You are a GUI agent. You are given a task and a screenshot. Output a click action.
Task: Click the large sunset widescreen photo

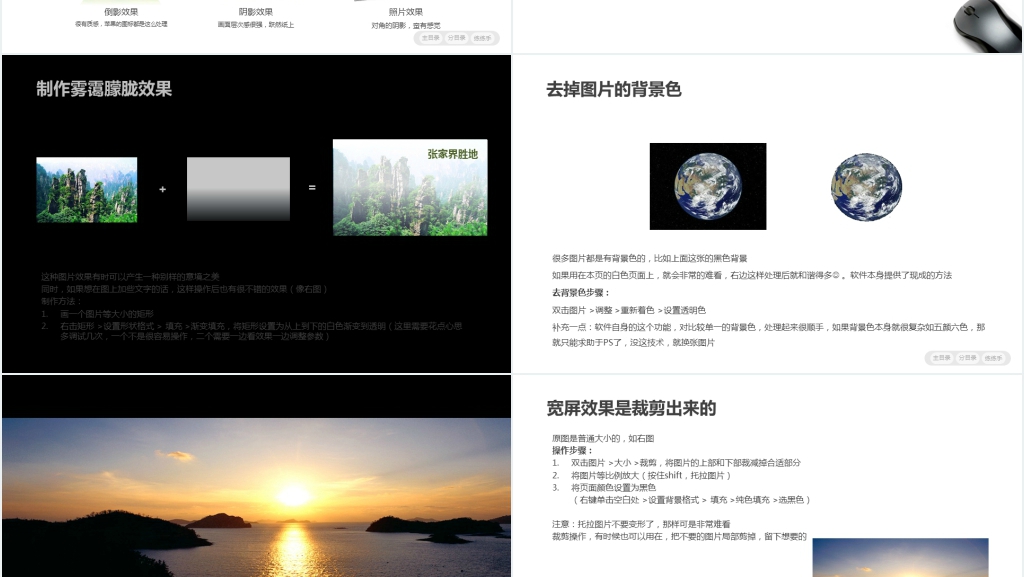click(x=256, y=497)
